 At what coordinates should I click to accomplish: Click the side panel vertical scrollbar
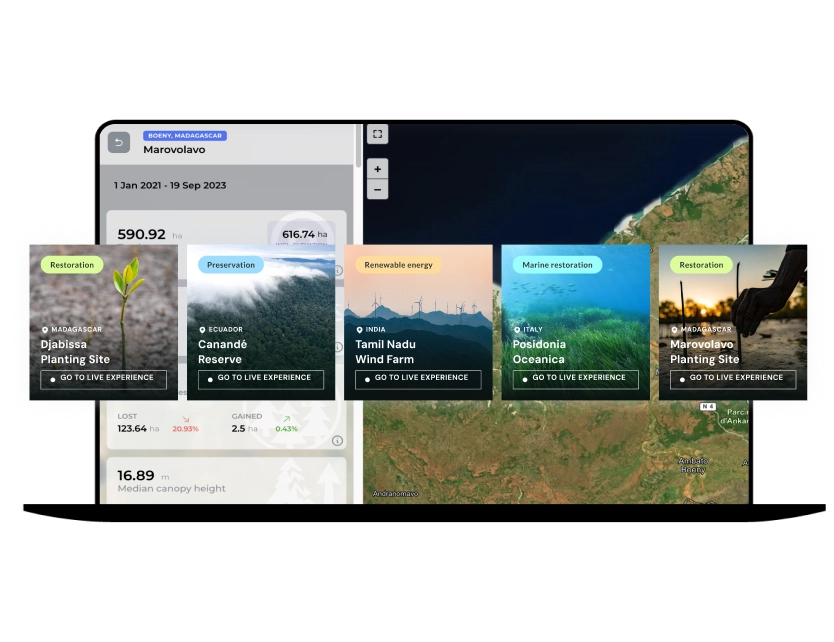(359, 146)
